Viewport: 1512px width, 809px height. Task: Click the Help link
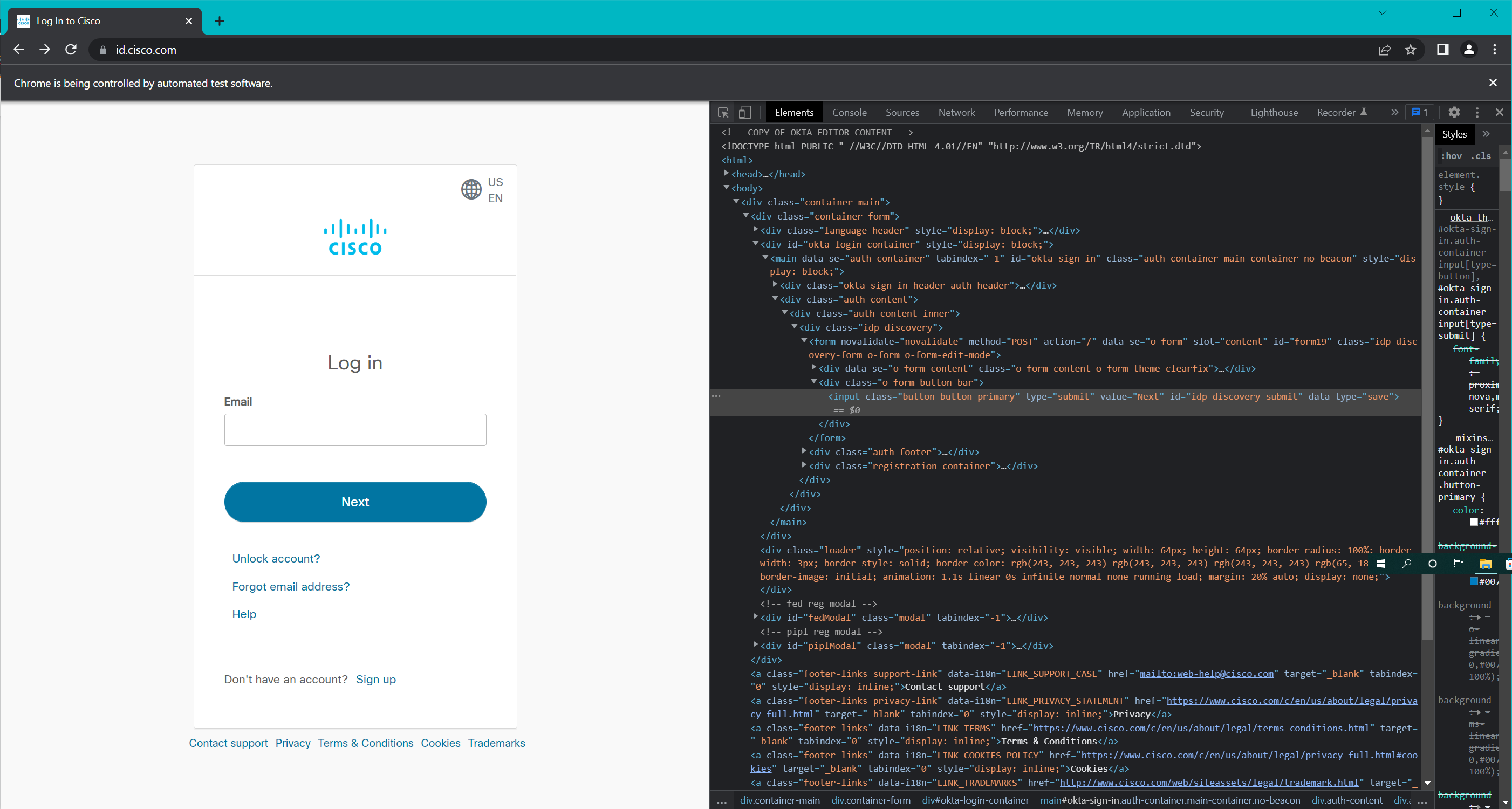[x=244, y=614]
